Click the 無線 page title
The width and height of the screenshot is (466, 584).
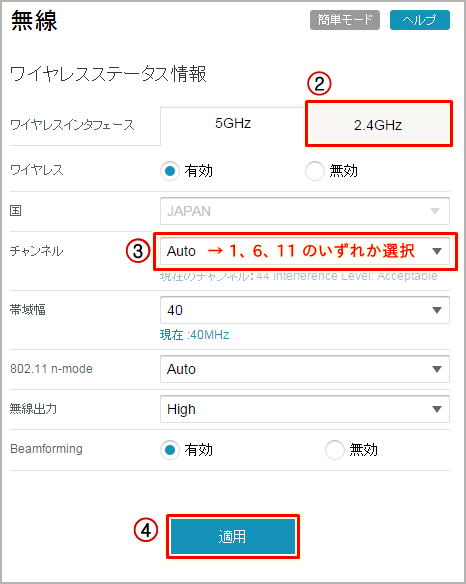34,21
